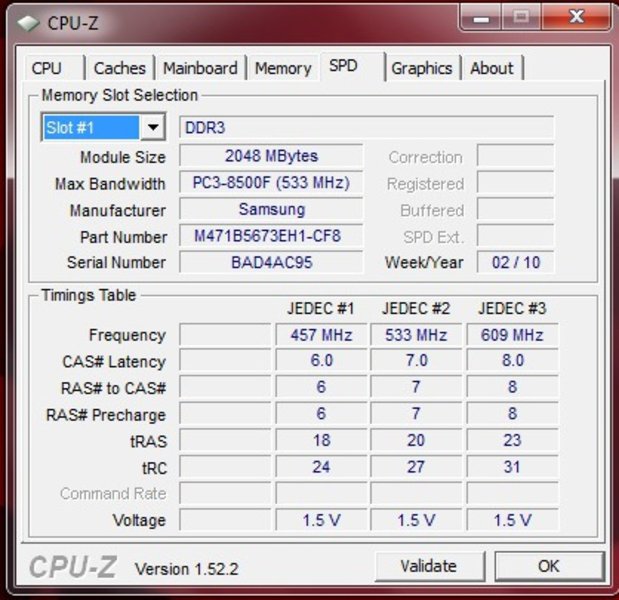Click the Frequency row label

coord(127,335)
